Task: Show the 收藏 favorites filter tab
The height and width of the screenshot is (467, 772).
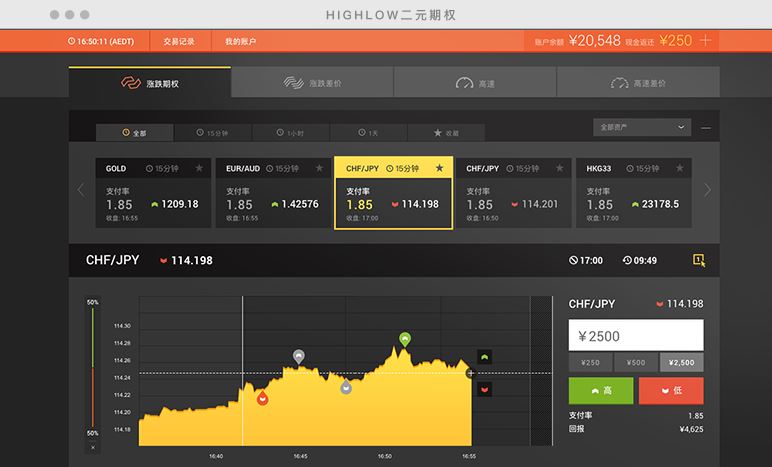Action: pyautogui.click(x=446, y=133)
